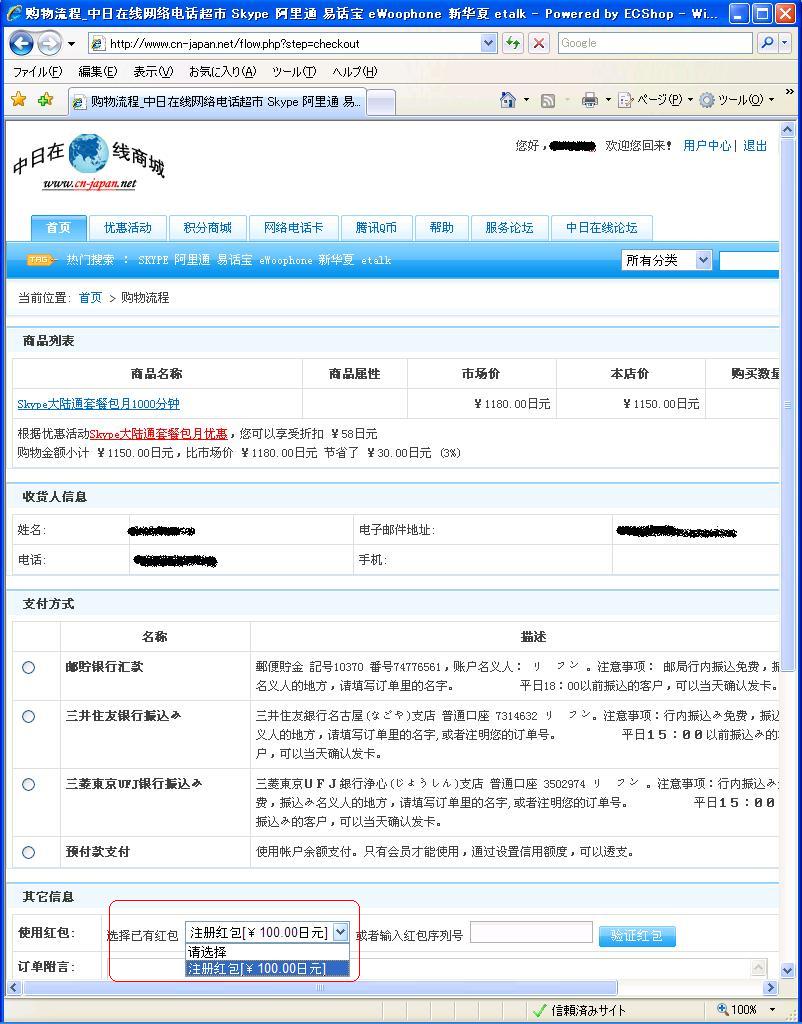Open the ファイル(F) menu
The image size is (802, 1024).
tap(37, 72)
